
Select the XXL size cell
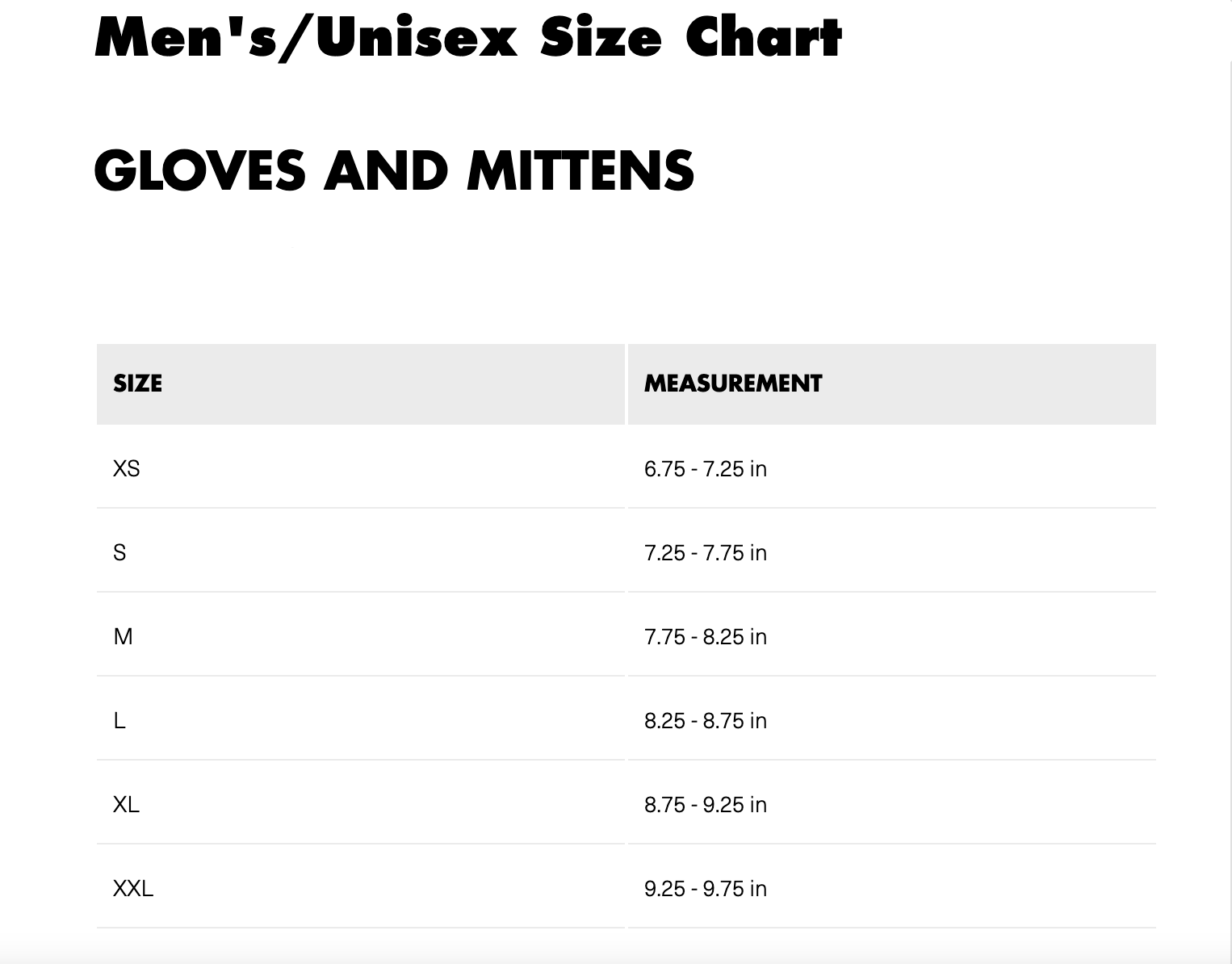(x=133, y=889)
